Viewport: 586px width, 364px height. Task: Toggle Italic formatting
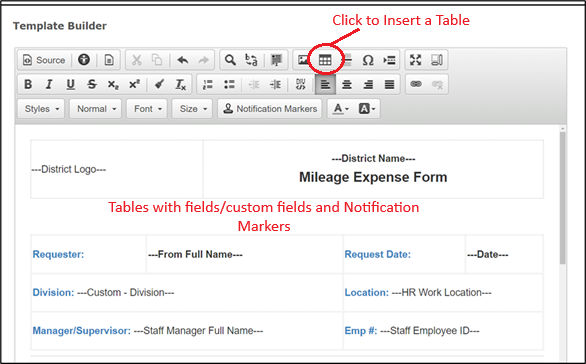coord(49,84)
